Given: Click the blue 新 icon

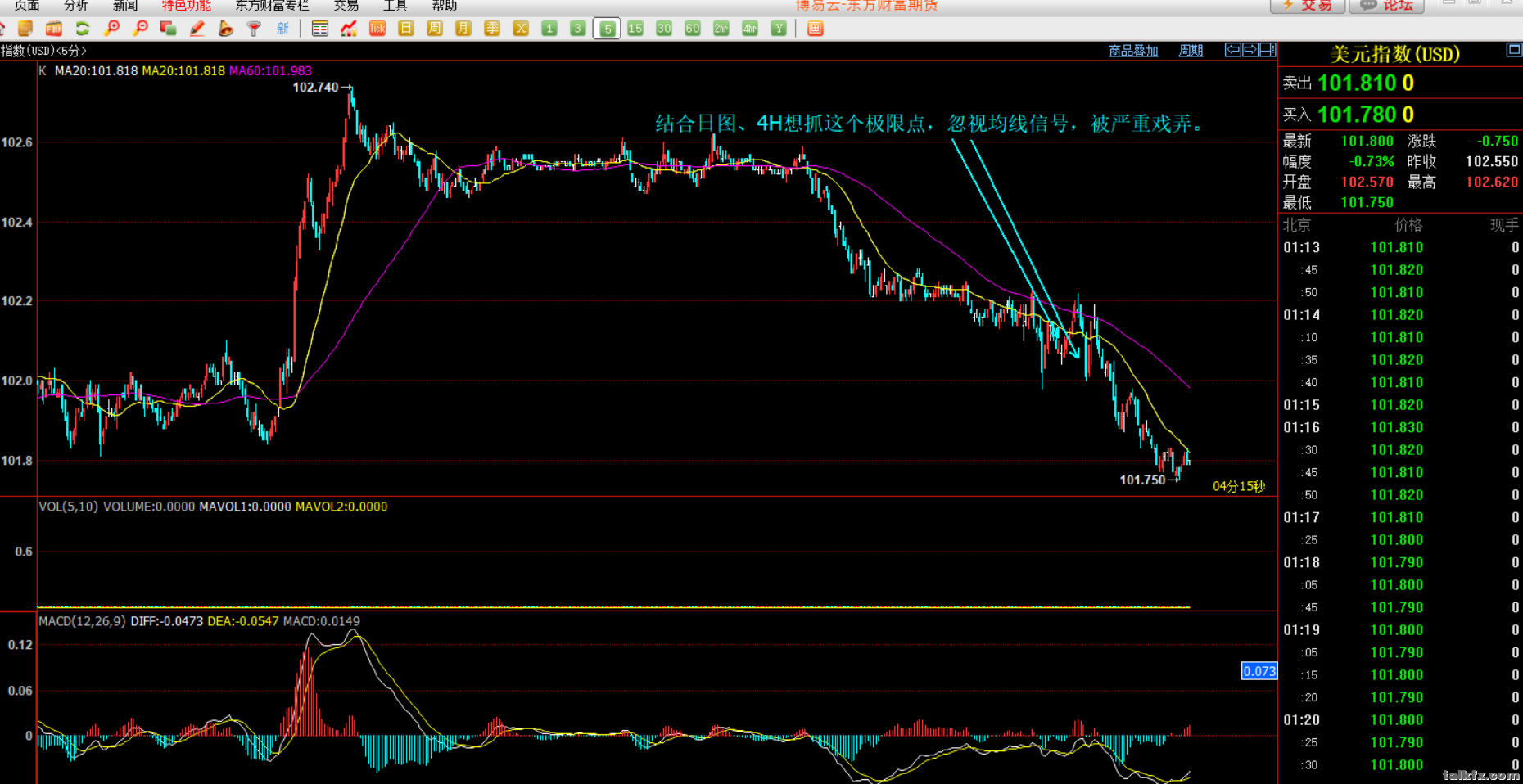Looking at the screenshot, I should (x=283, y=29).
